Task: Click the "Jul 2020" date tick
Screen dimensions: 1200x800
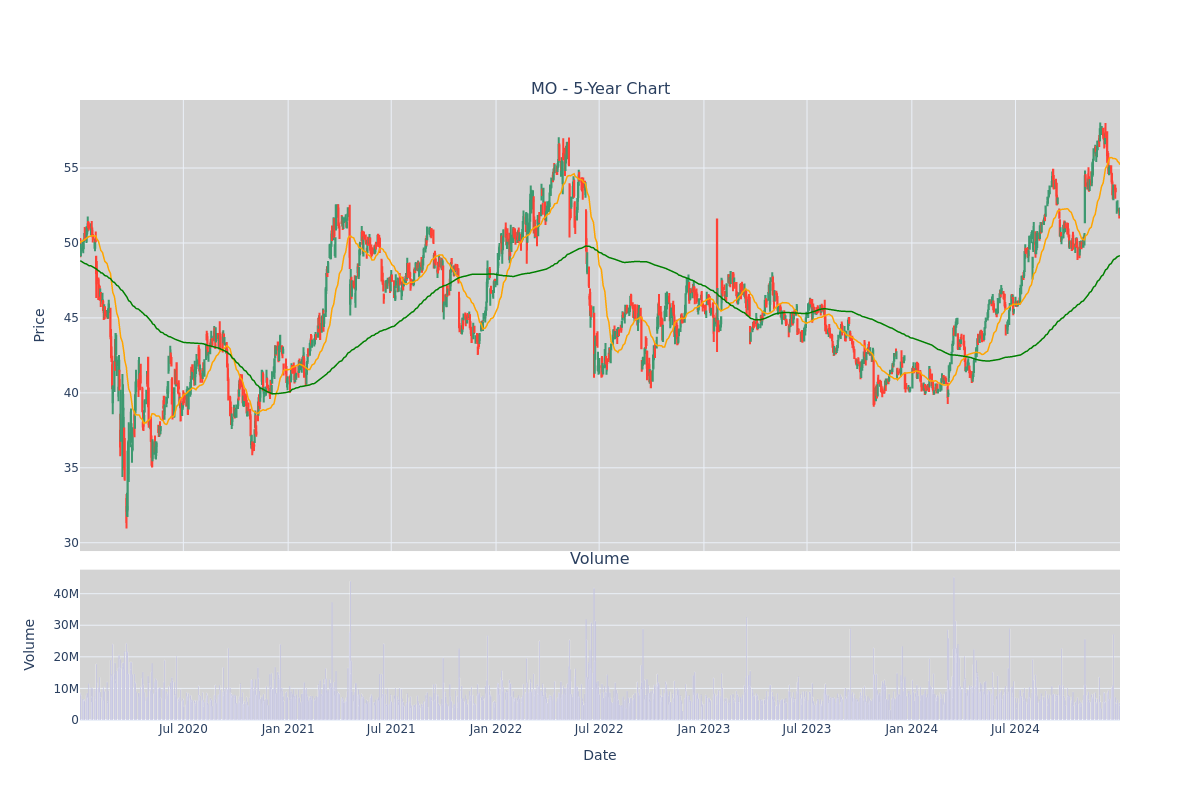Action: point(183,729)
